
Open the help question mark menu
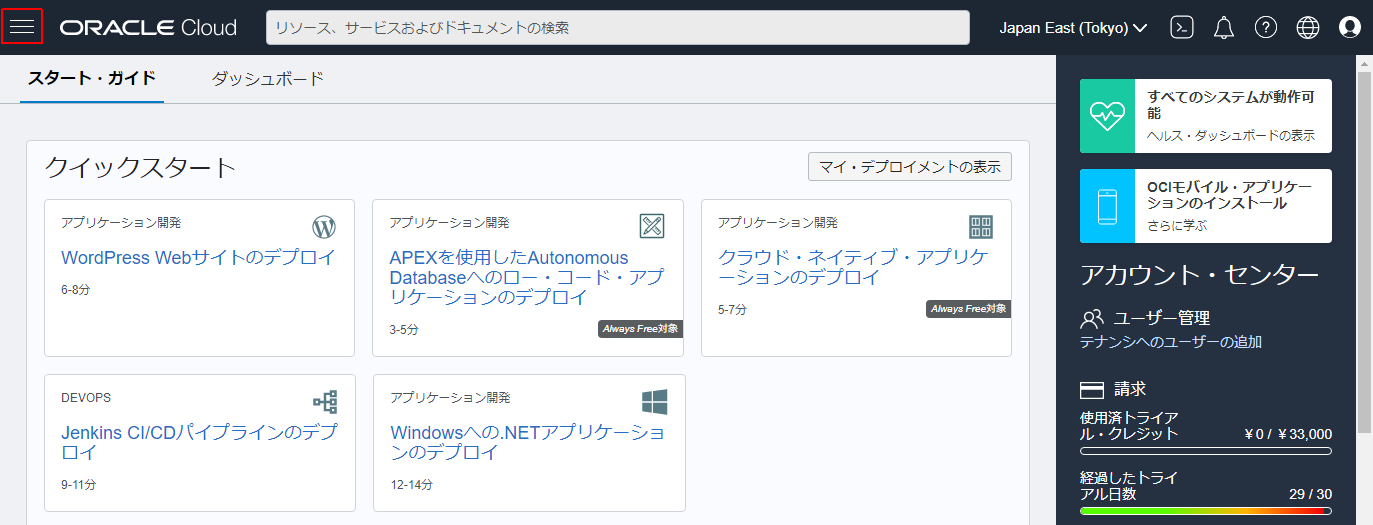(1266, 28)
